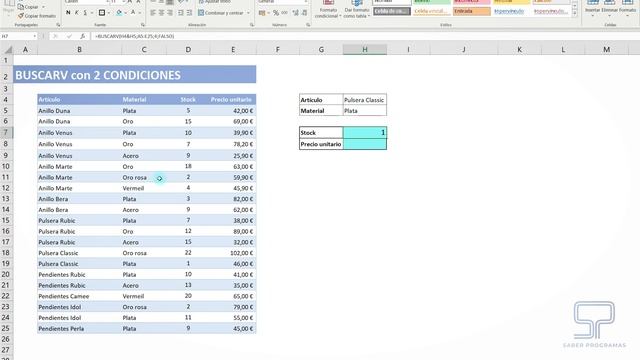Center text horizontally
The width and height of the screenshot is (640, 360).
tap(161, 13)
